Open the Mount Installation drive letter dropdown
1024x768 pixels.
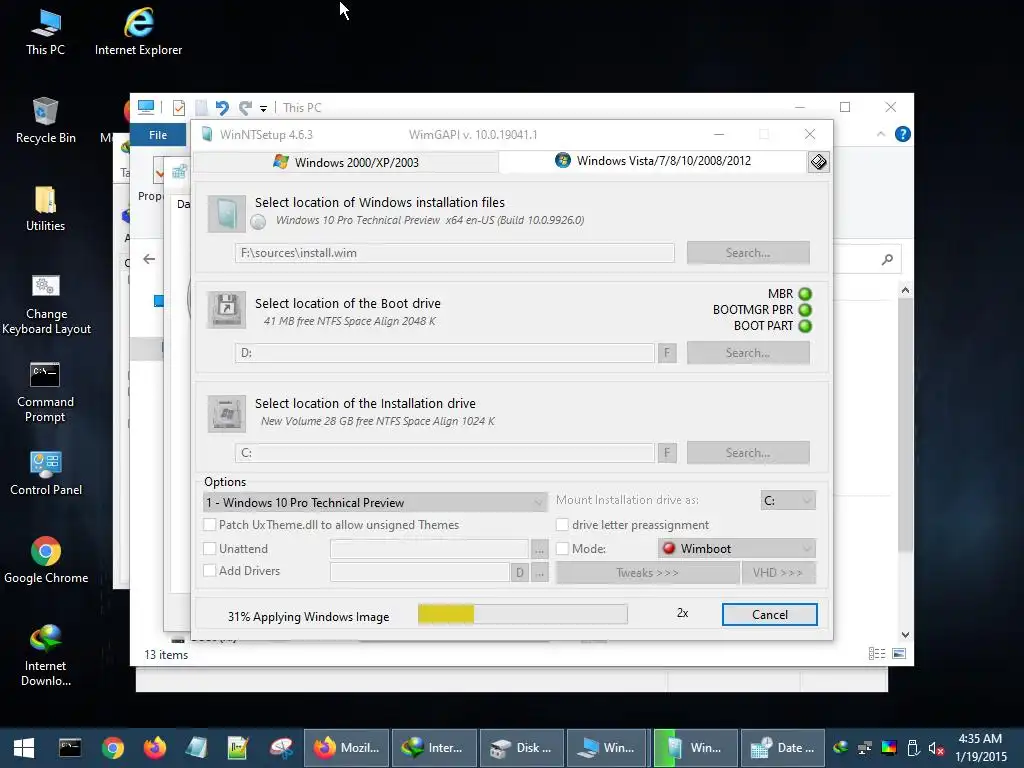click(x=788, y=500)
